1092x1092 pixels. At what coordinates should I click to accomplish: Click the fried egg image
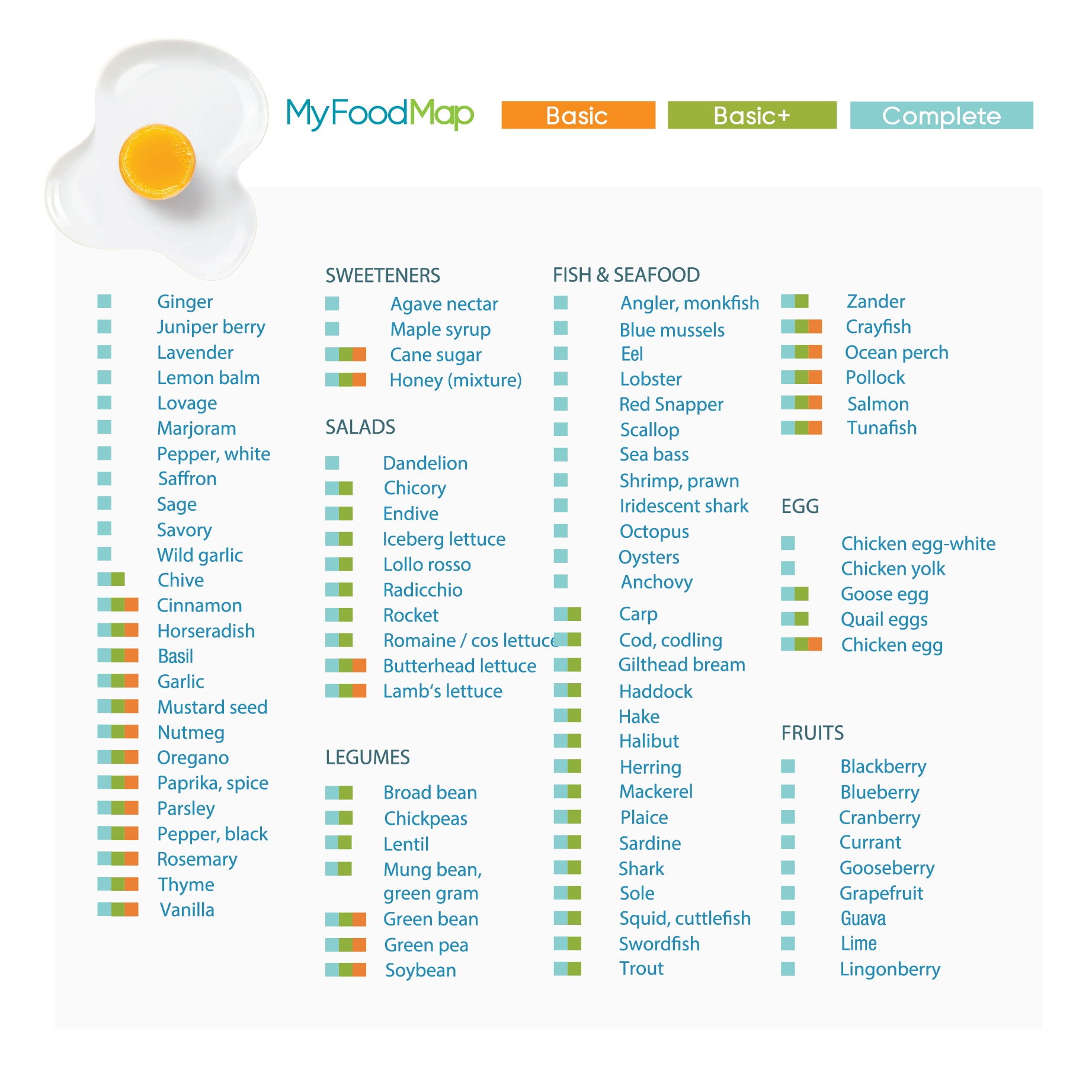coord(157,160)
